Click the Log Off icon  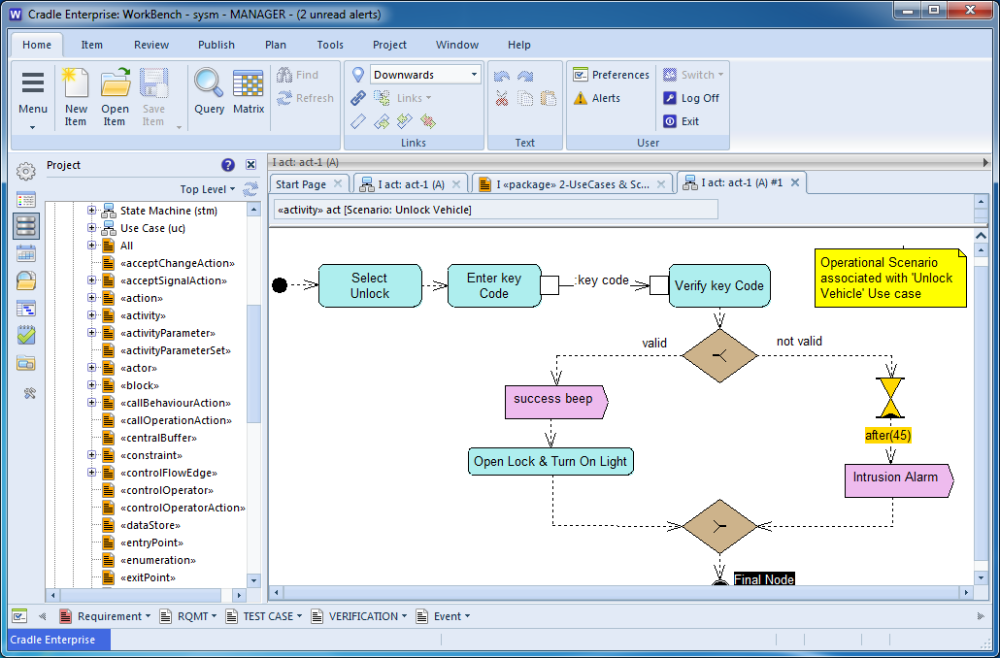click(x=670, y=98)
